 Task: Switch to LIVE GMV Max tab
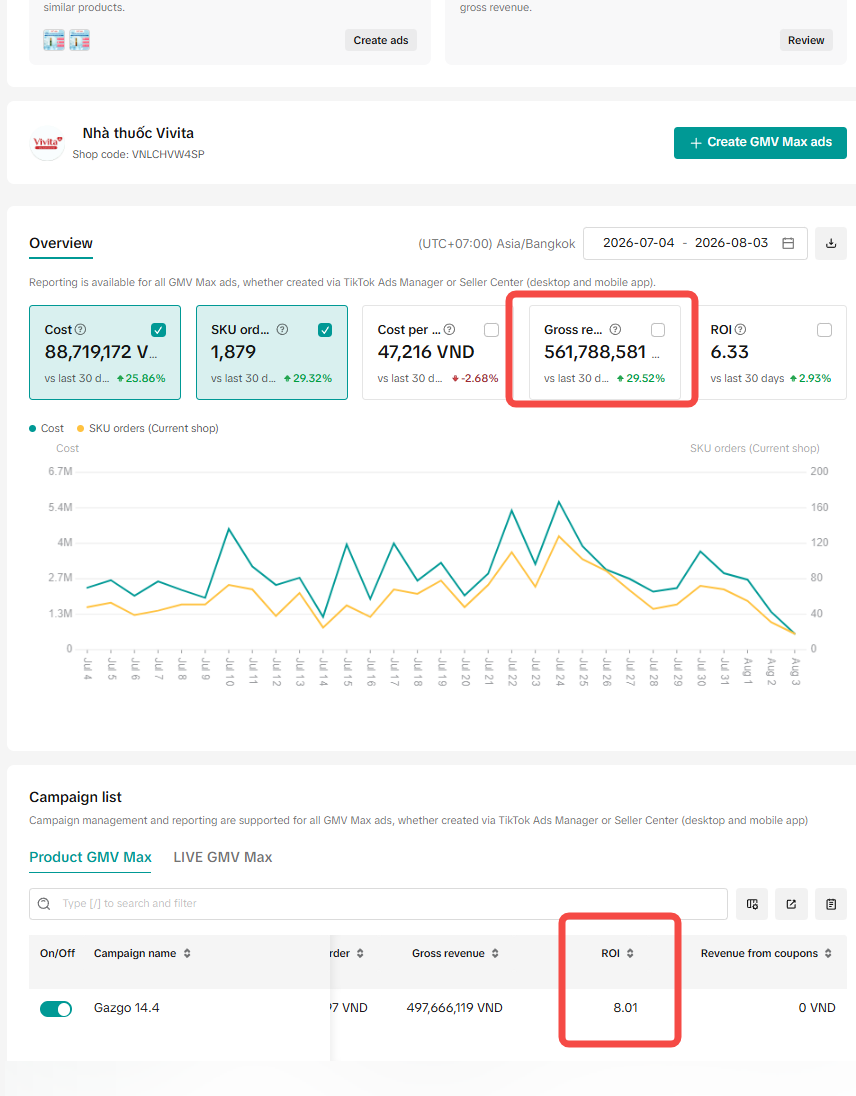tap(222, 857)
